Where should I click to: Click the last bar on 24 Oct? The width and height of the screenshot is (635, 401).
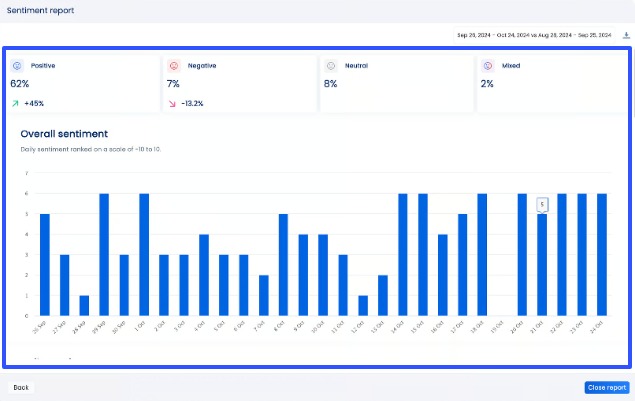(x=602, y=254)
